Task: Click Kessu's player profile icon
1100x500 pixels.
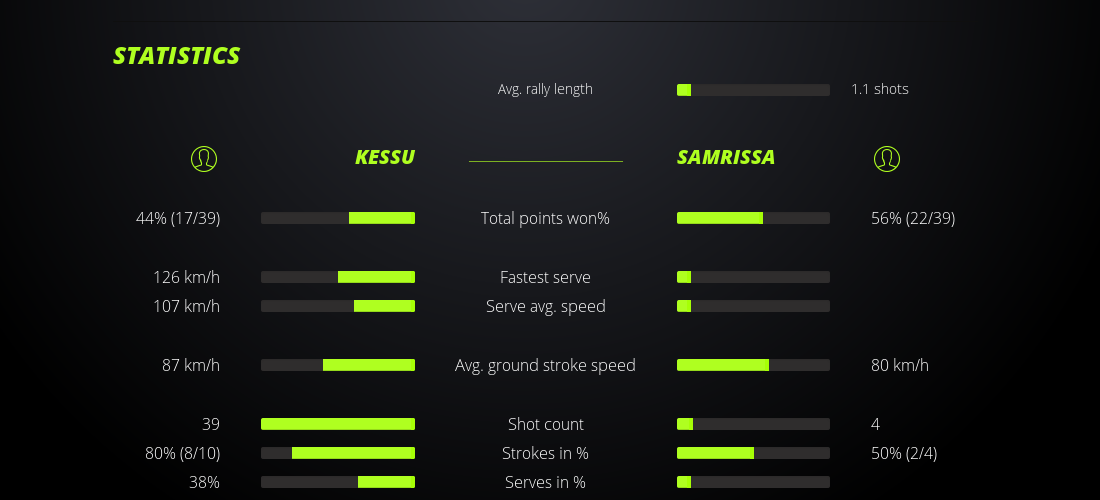Action: (204, 158)
